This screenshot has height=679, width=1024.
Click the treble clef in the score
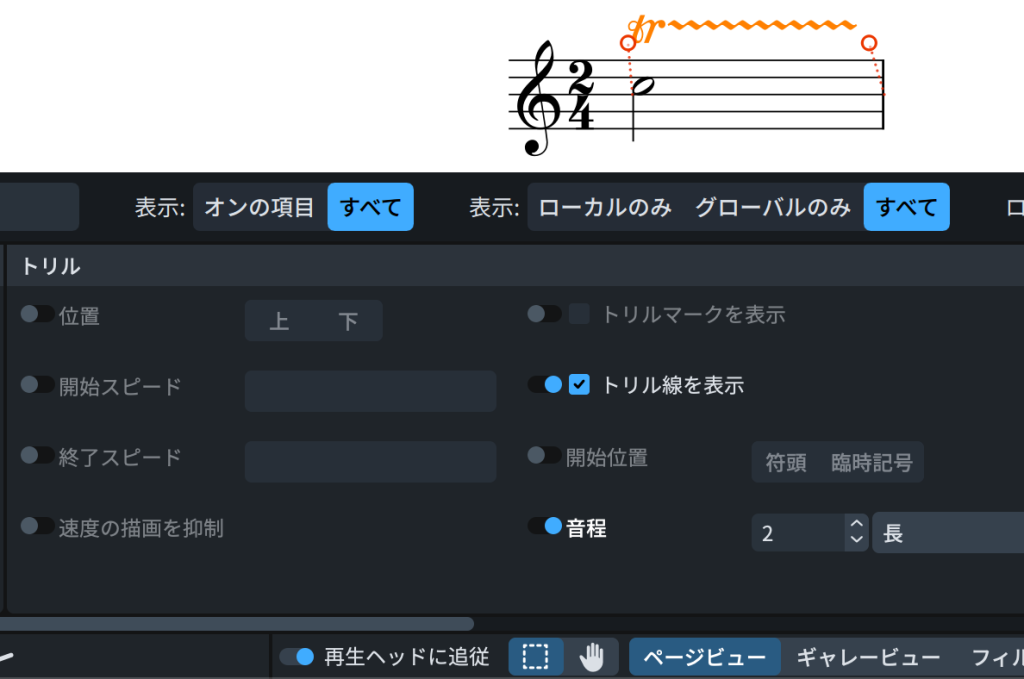click(535, 98)
